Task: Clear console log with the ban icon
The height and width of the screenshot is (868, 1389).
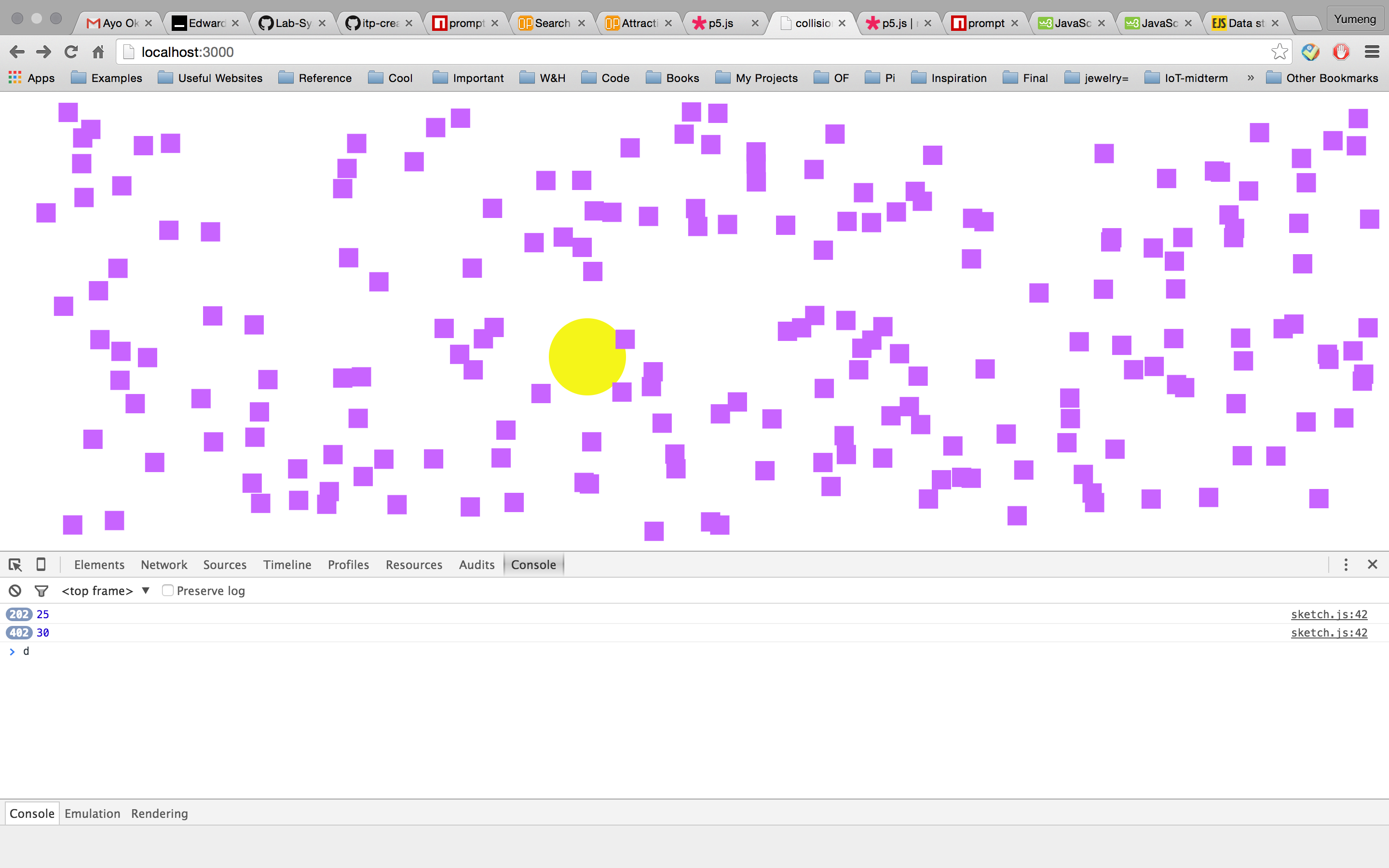Action: click(15, 591)
